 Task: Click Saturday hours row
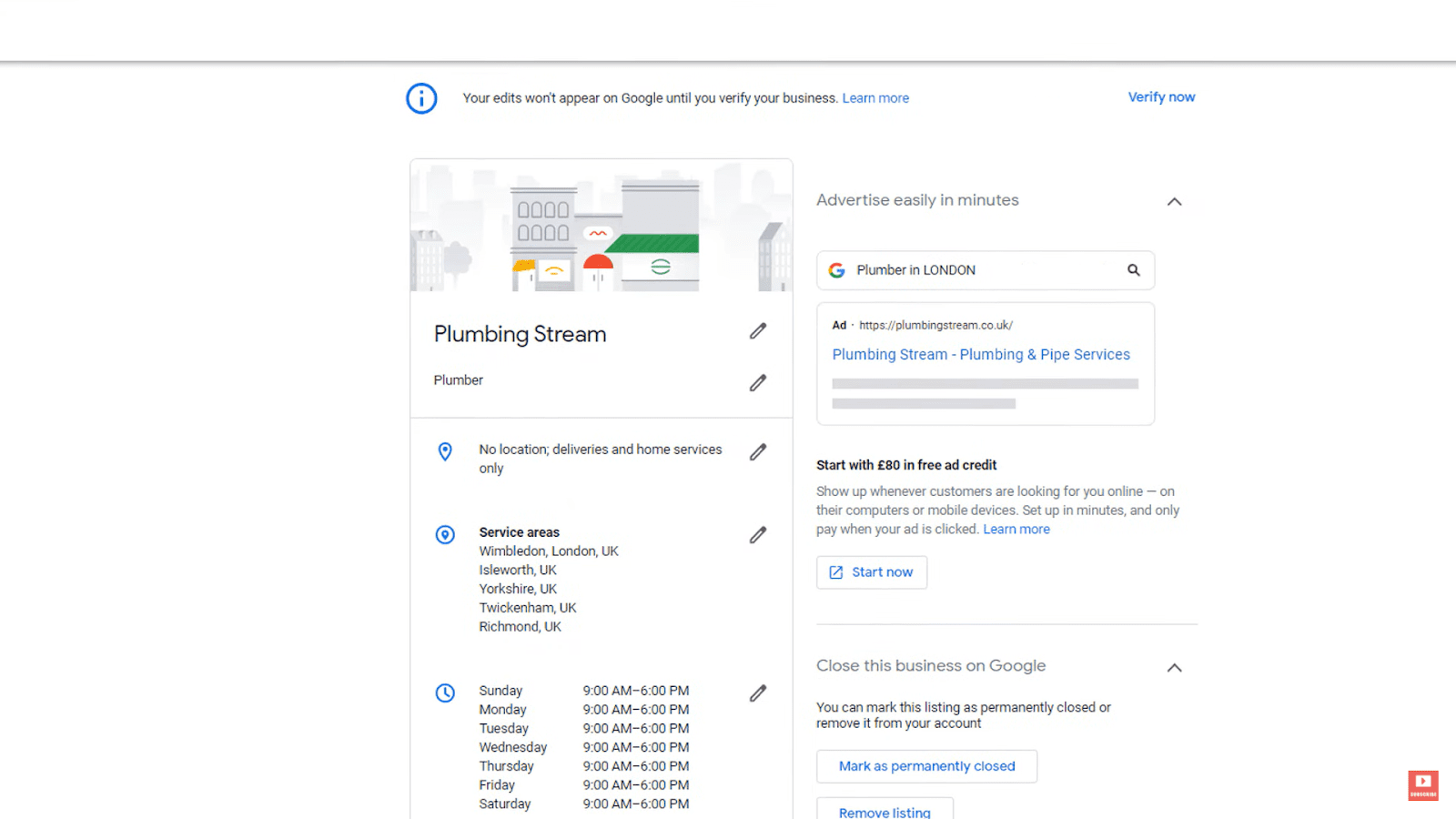584,804
